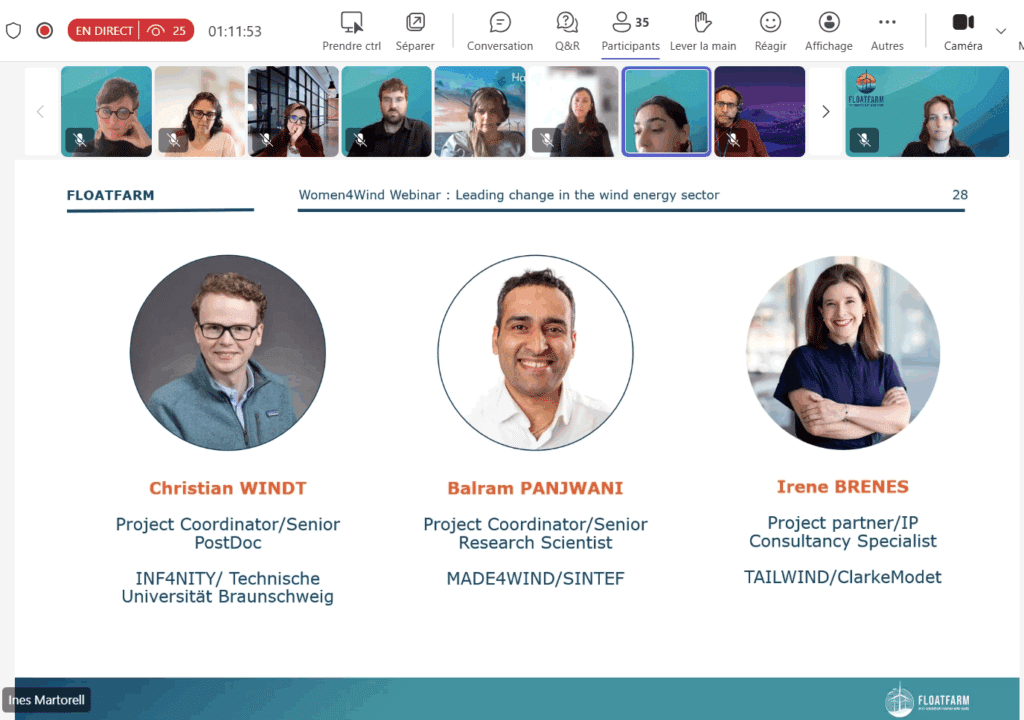This screenshot has height=720, width=1024.
Task: Click Christian WINDT's profile photo
Action: [x=228, y=352]
